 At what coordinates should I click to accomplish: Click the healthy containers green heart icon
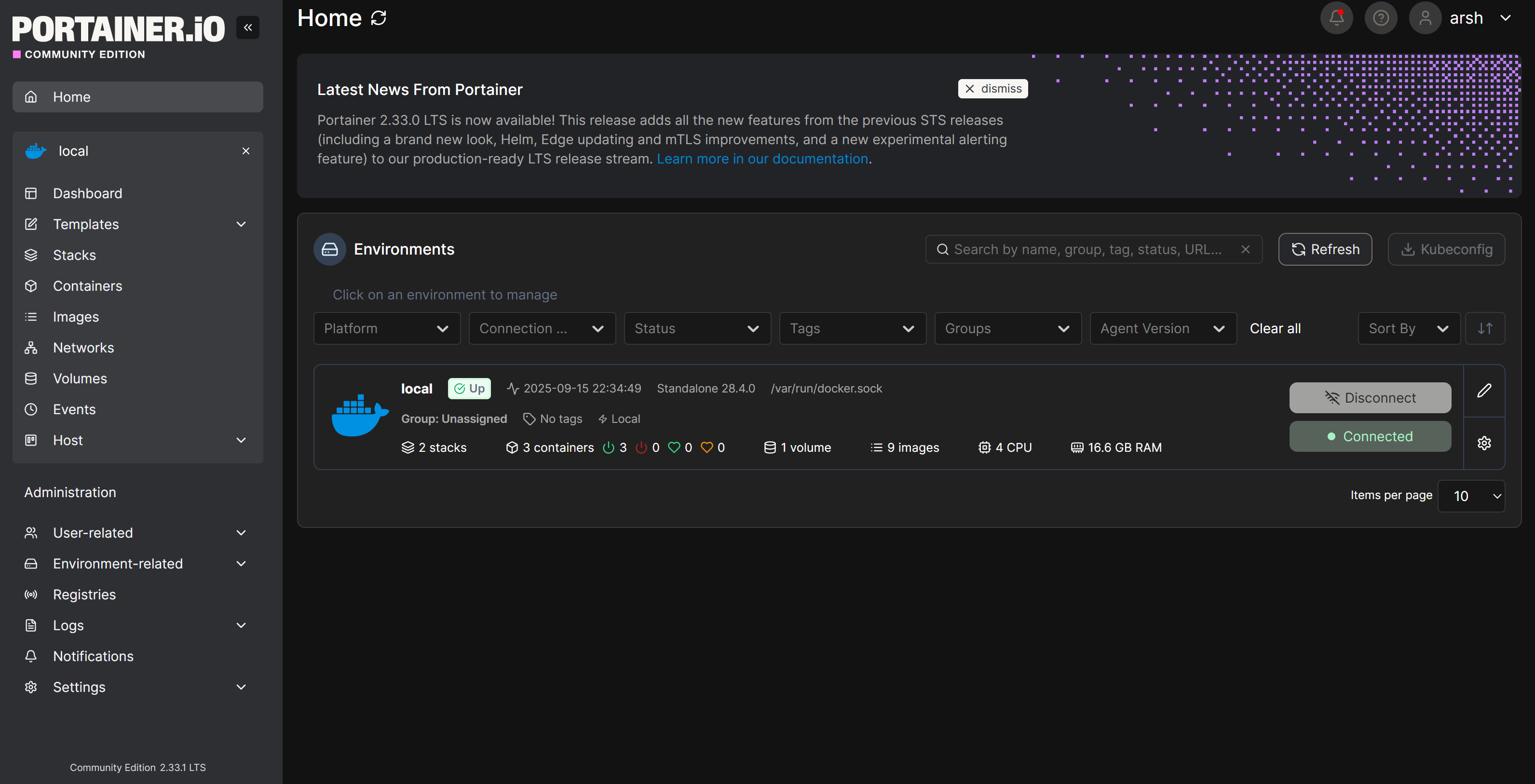(674, 448)
